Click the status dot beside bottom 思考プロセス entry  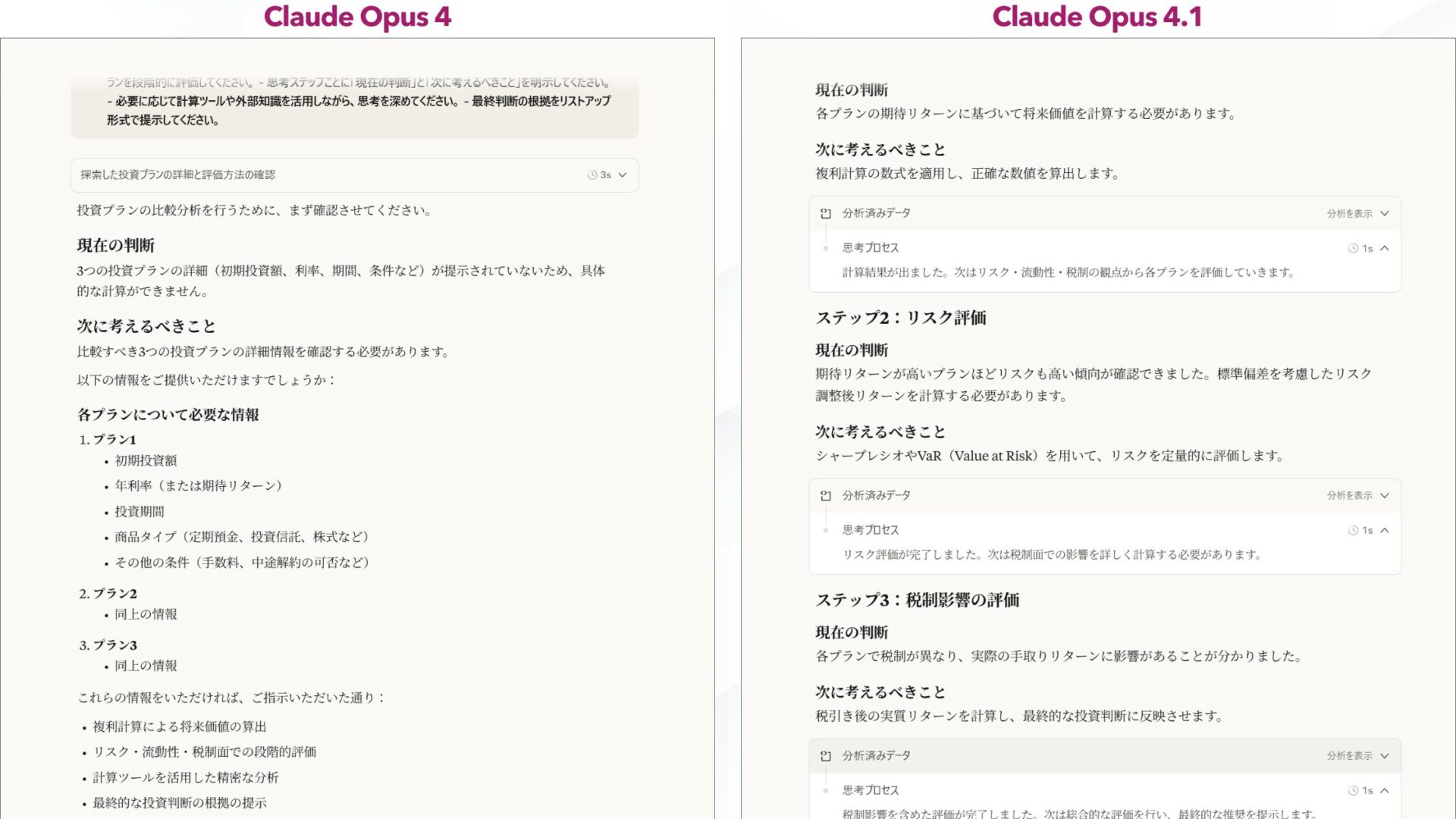[x=824, y=790]
